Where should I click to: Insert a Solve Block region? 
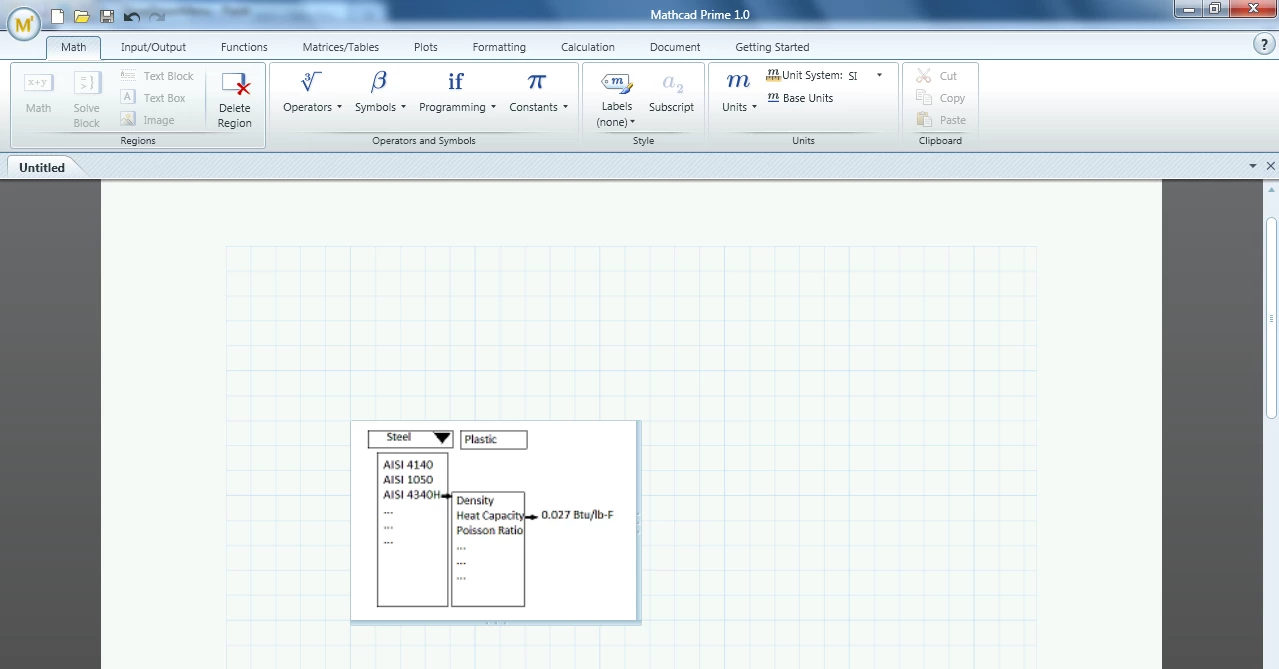[x=86, y=100]
